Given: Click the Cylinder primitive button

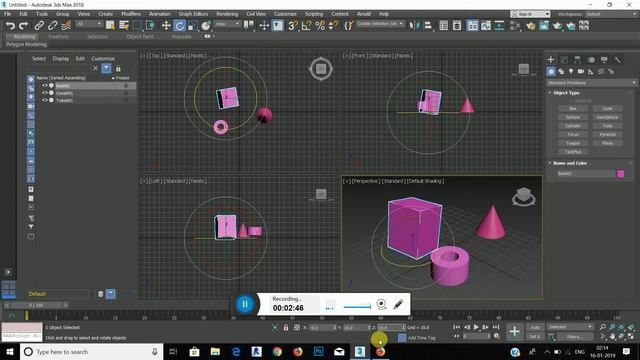Looking at the screenshot, I should point(573,126).
